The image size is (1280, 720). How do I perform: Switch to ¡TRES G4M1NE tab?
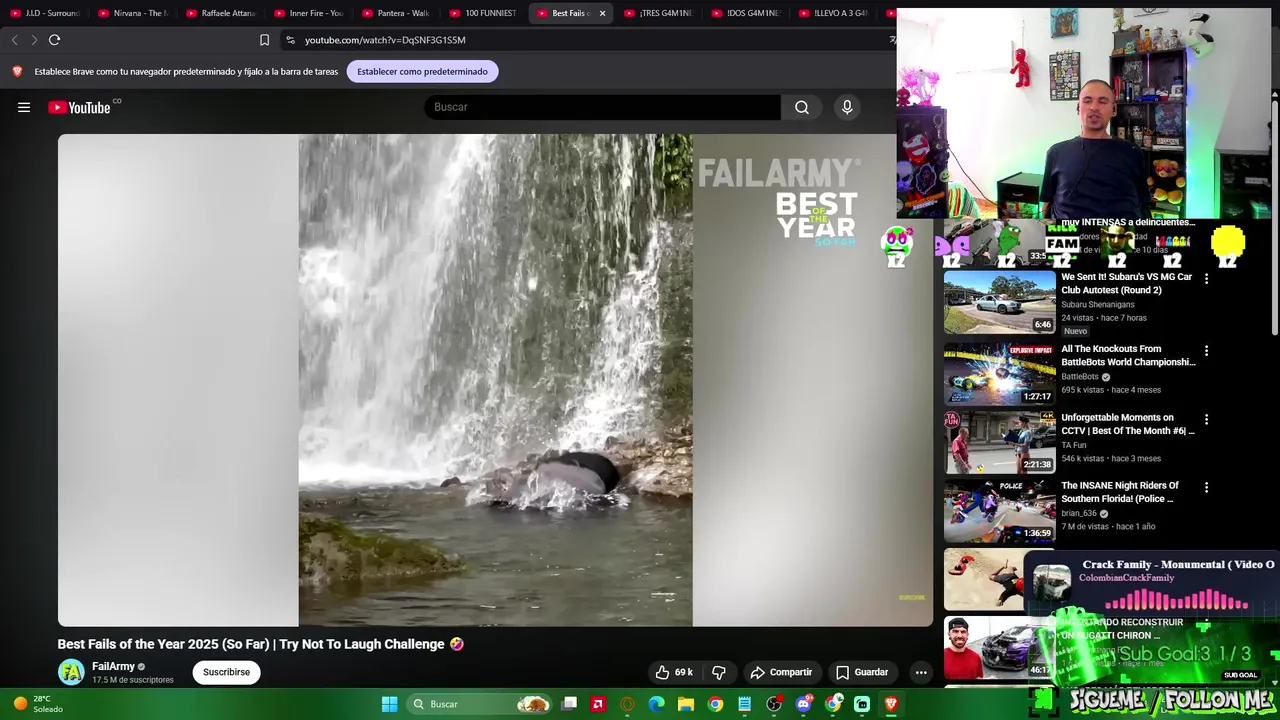point(659,13)
